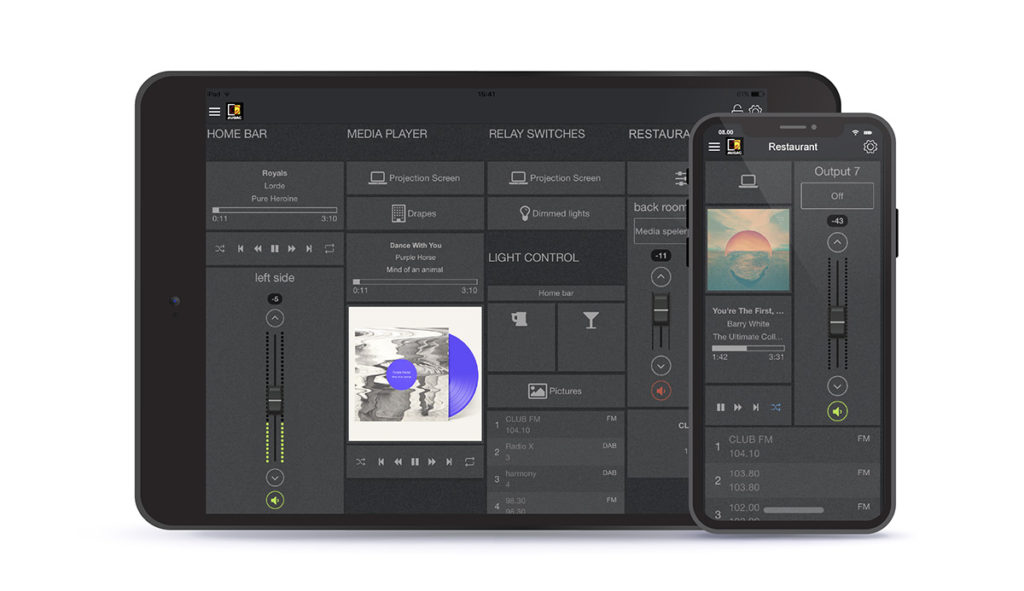Previous track below the vinyl artwork
The image size is (1024, 591).
click(381, 462)
